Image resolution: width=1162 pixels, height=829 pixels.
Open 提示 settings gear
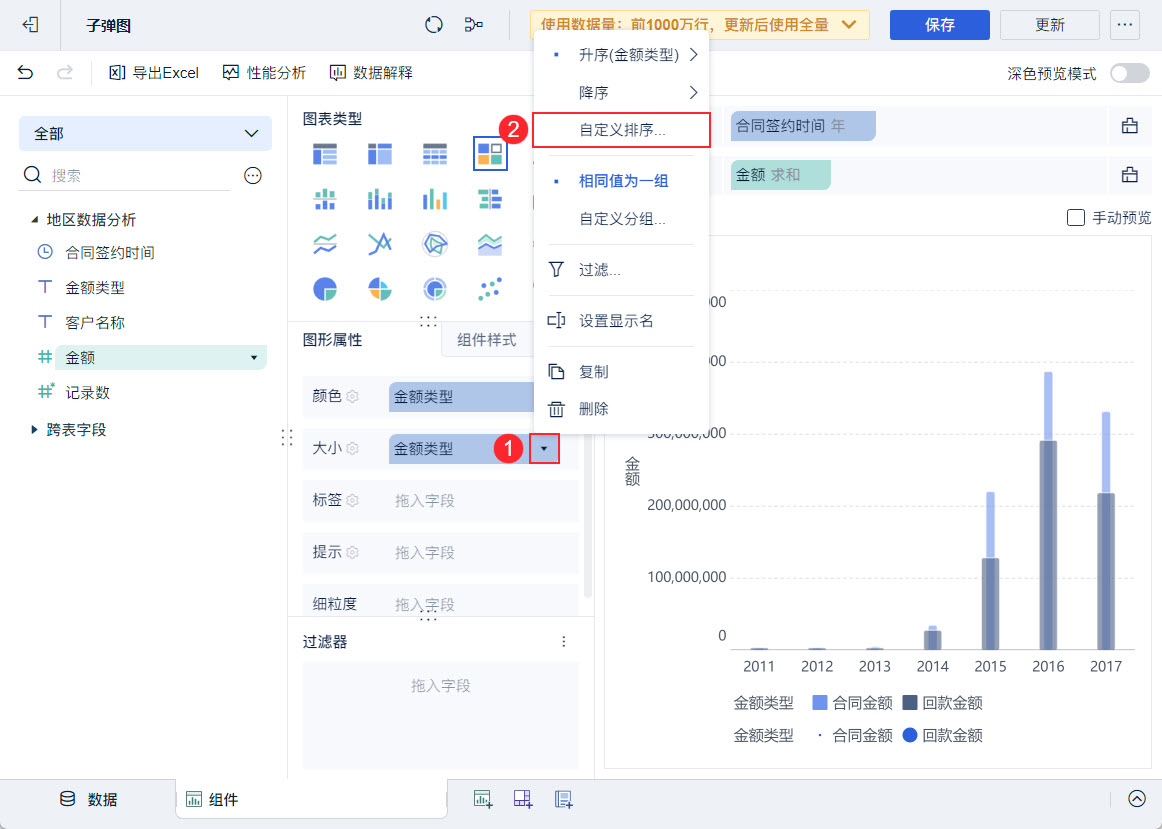(x=353, y=552)
